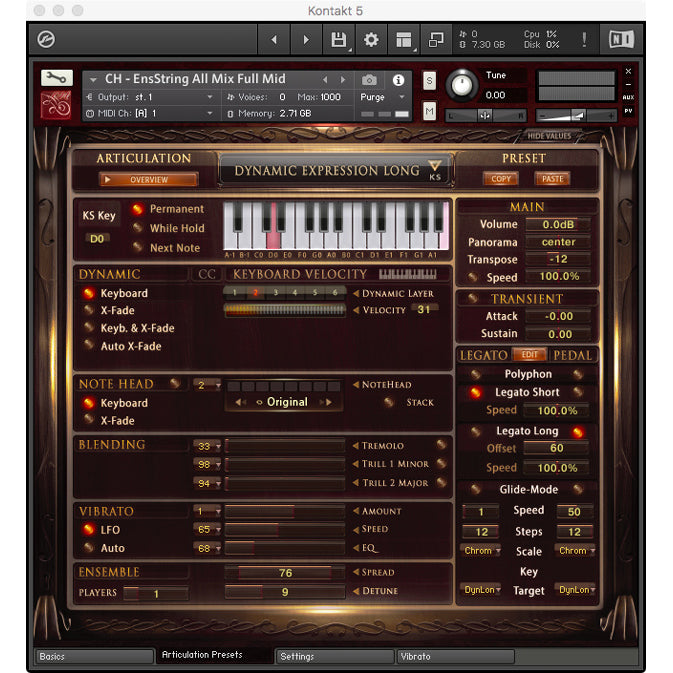Solo the instrument with S button
The width and height of the screenshot is (673, 673).
pyautogui.click(x=429, y=81)
